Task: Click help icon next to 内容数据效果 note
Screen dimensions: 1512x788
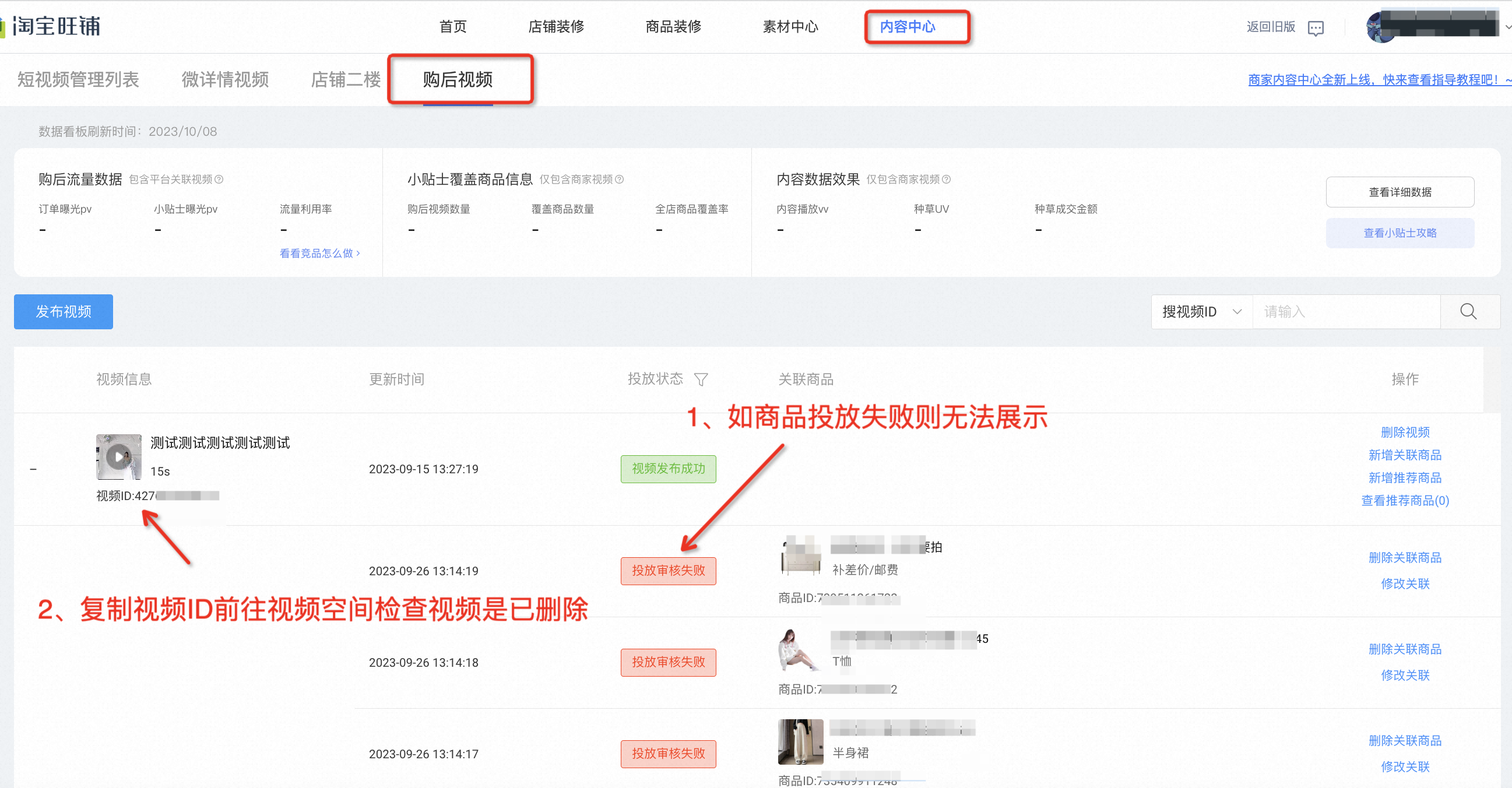Action: click(946, 180)
